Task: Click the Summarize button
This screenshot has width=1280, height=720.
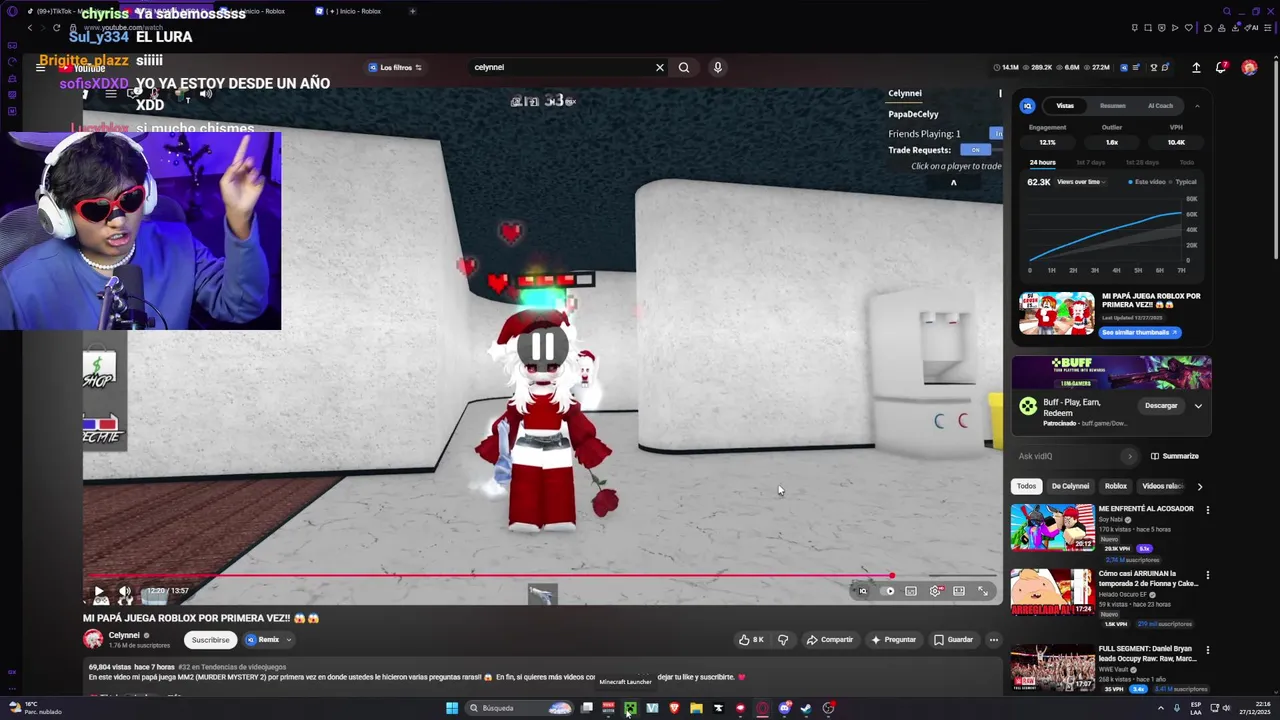Action: click(x=1174, y=456)
